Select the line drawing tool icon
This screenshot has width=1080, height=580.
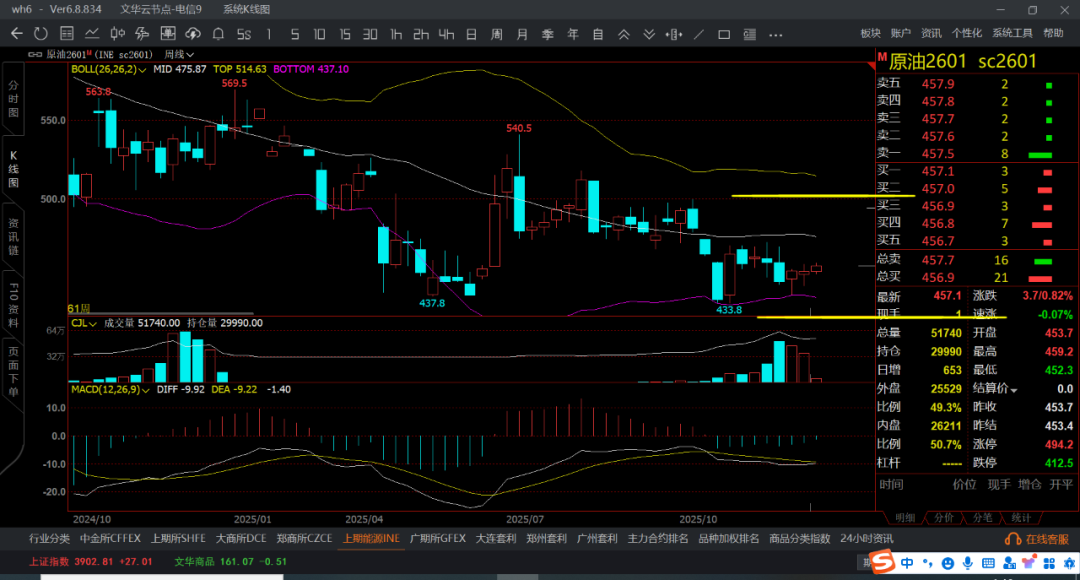699,34
